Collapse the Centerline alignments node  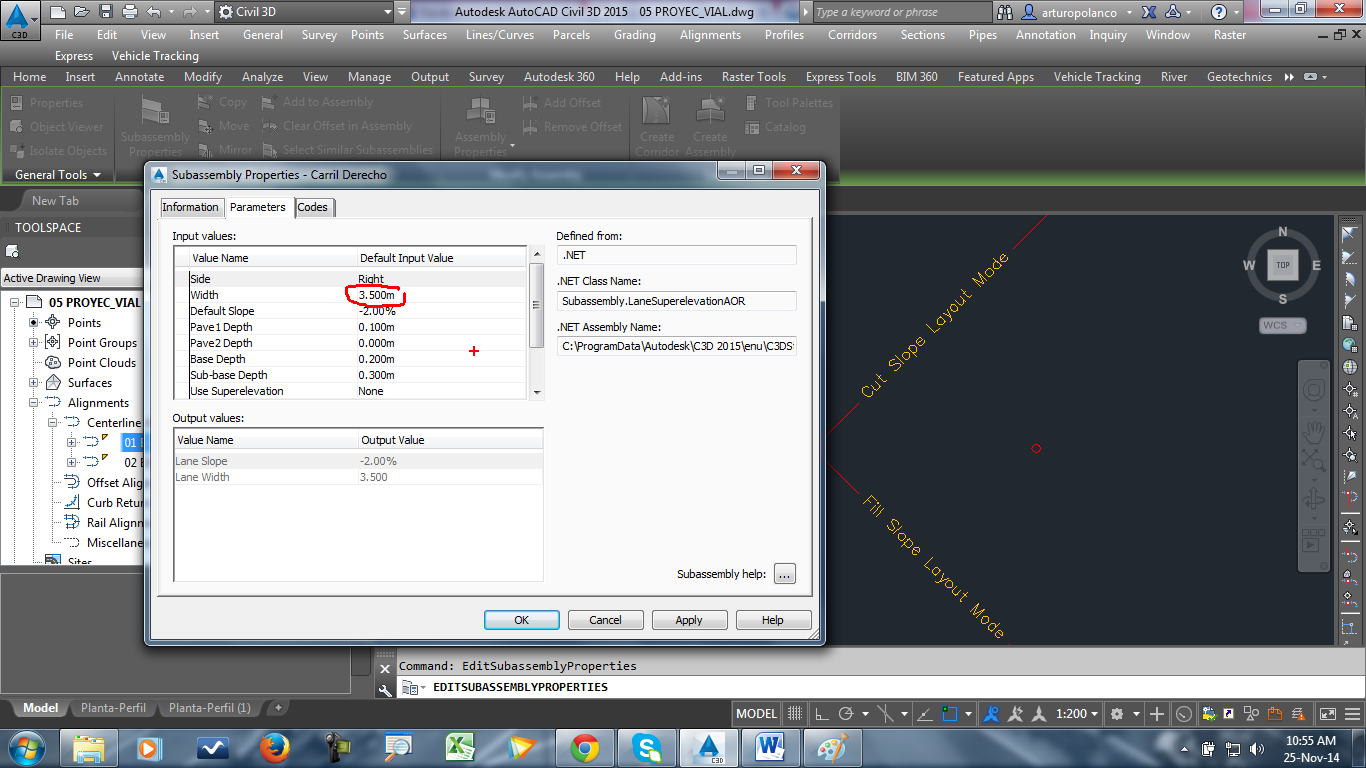[x=52, y=423]
